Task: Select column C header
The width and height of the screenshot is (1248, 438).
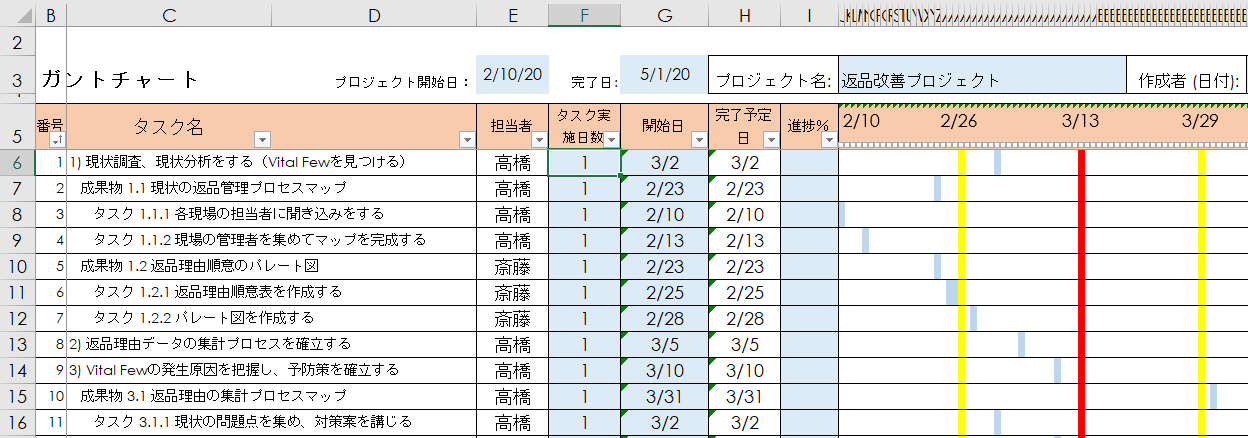Action: pyautogui.click(x=168, y=15)
